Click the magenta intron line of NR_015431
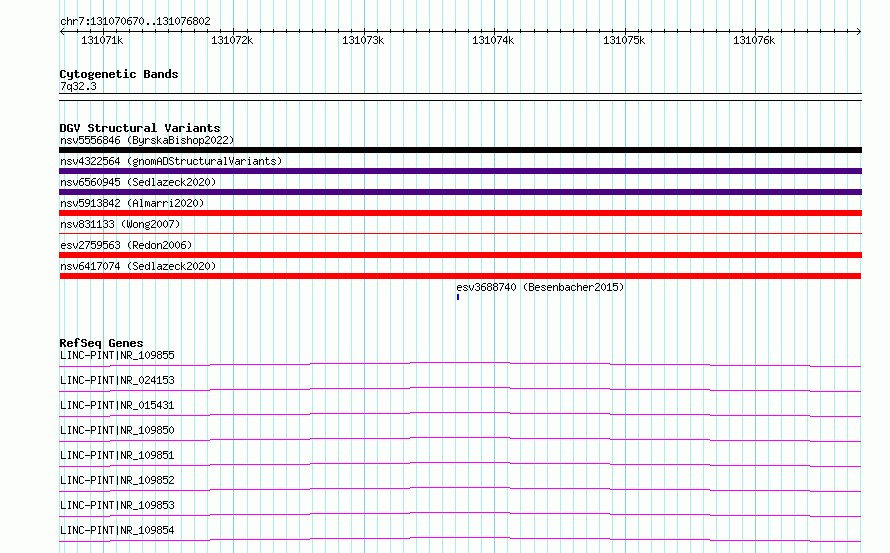This screenshot has height=553, width=890. [460, 413]
